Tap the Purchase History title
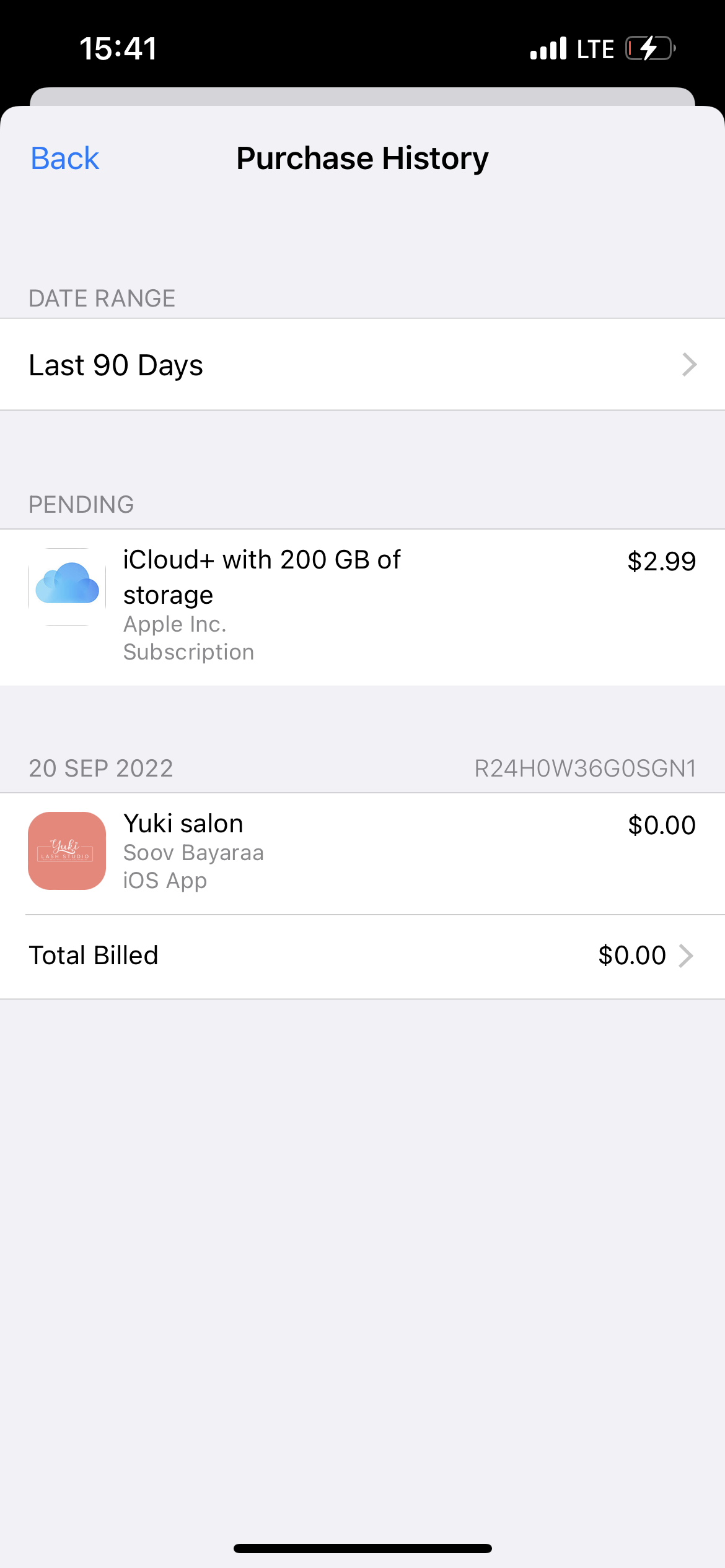Image resolution: width=725 pixels, height=1568 pixels. pos(362,159)
